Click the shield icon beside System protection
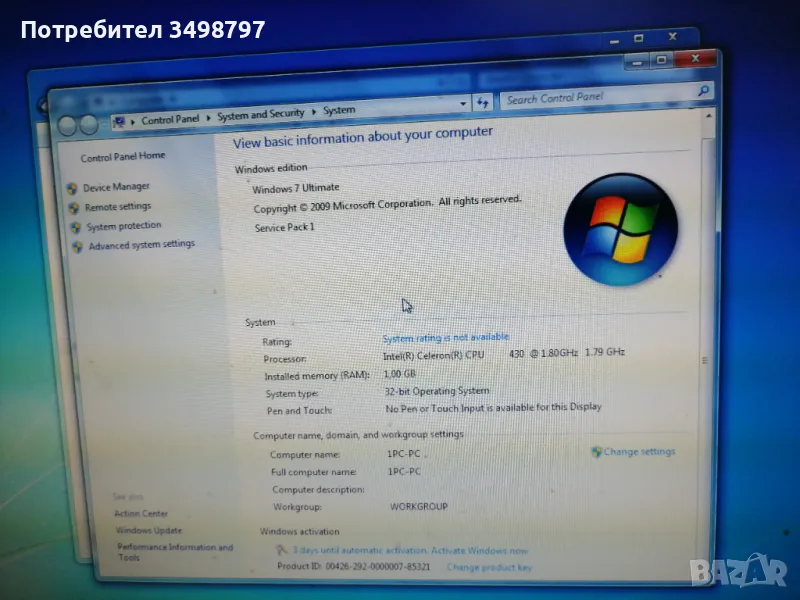The width and height of the screenshot is (800, 600). click(x=76, y=228)
